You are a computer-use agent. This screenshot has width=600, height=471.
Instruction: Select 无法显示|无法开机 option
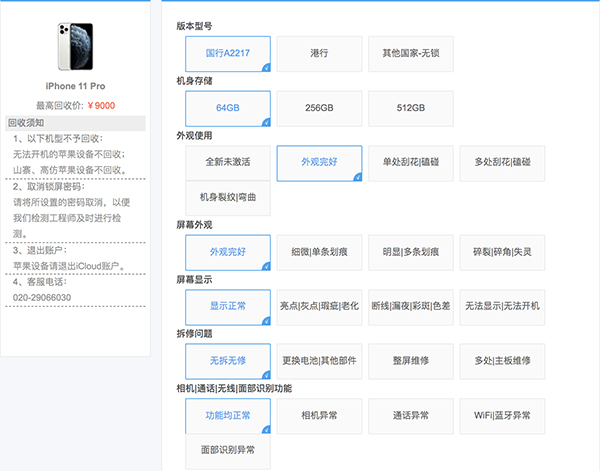[502, 307]
